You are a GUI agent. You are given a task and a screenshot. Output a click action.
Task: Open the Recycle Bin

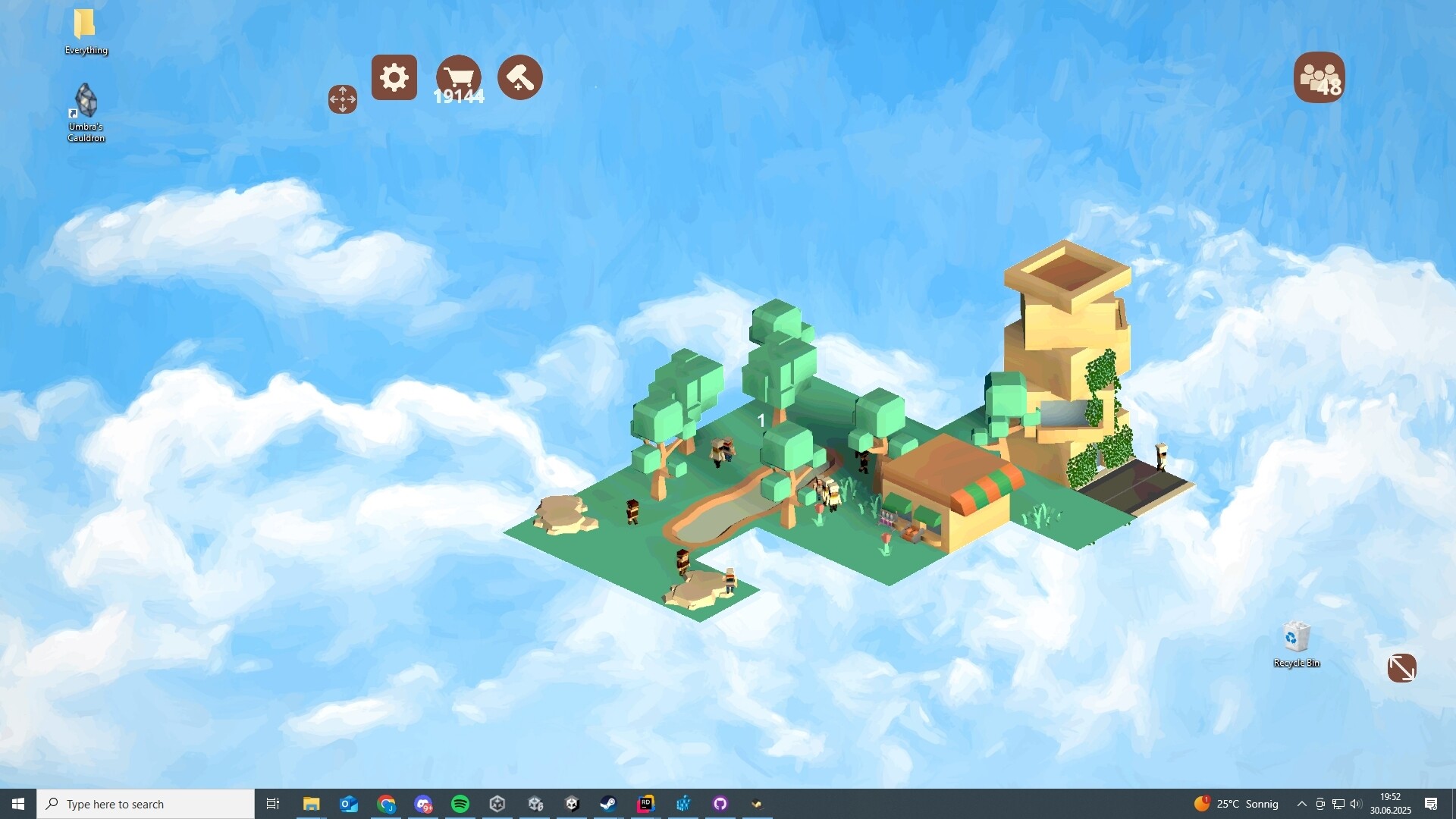coord(1297,645)
